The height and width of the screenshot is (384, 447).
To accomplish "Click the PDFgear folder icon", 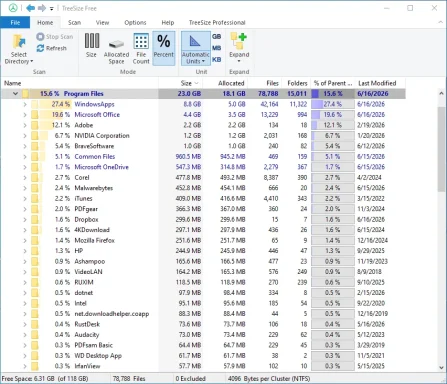I will [35, 209].
